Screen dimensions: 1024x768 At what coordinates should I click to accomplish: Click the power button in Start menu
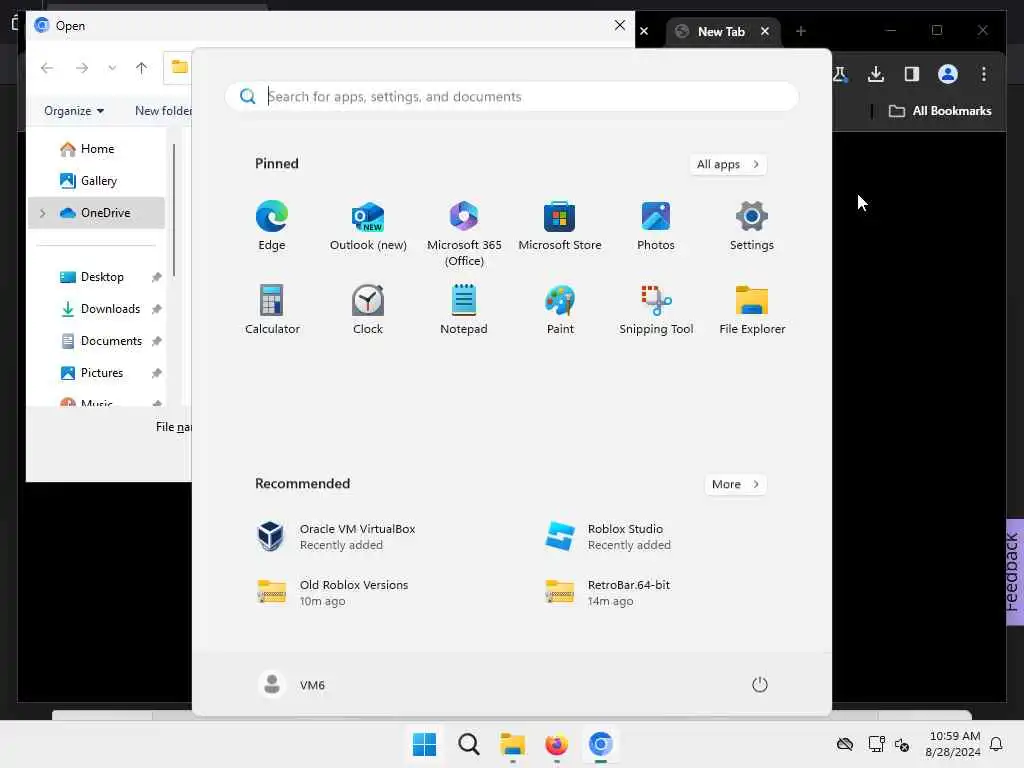point(759,684)
